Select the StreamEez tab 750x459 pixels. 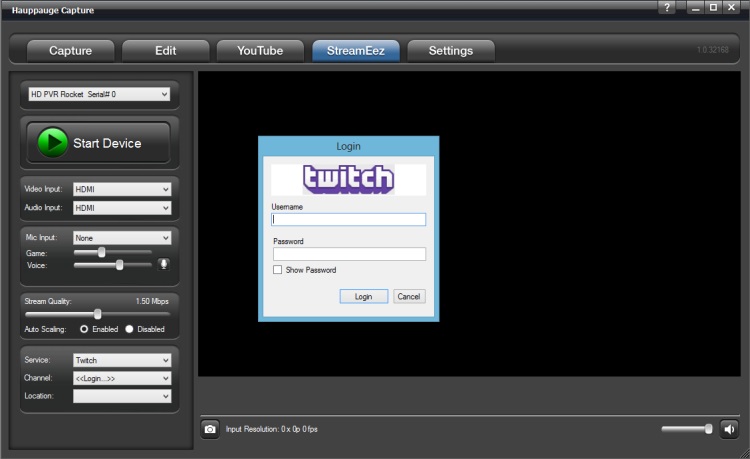(x=355, y=51)
